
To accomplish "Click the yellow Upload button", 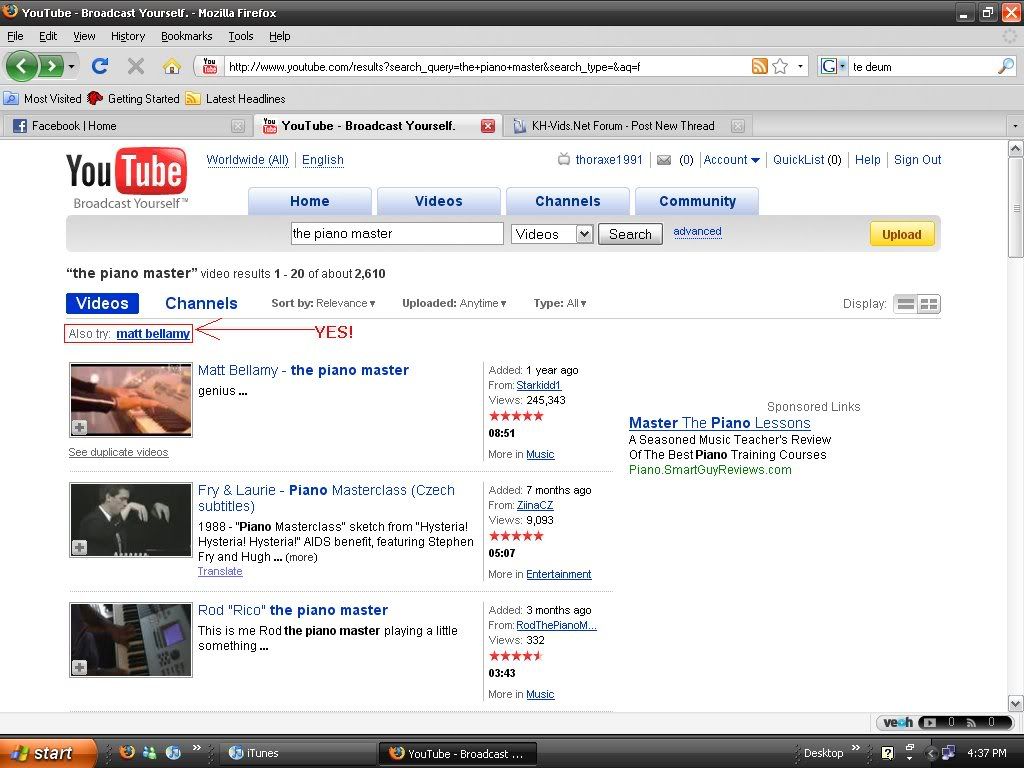I will pyautogui.click(x=902, y=234).
